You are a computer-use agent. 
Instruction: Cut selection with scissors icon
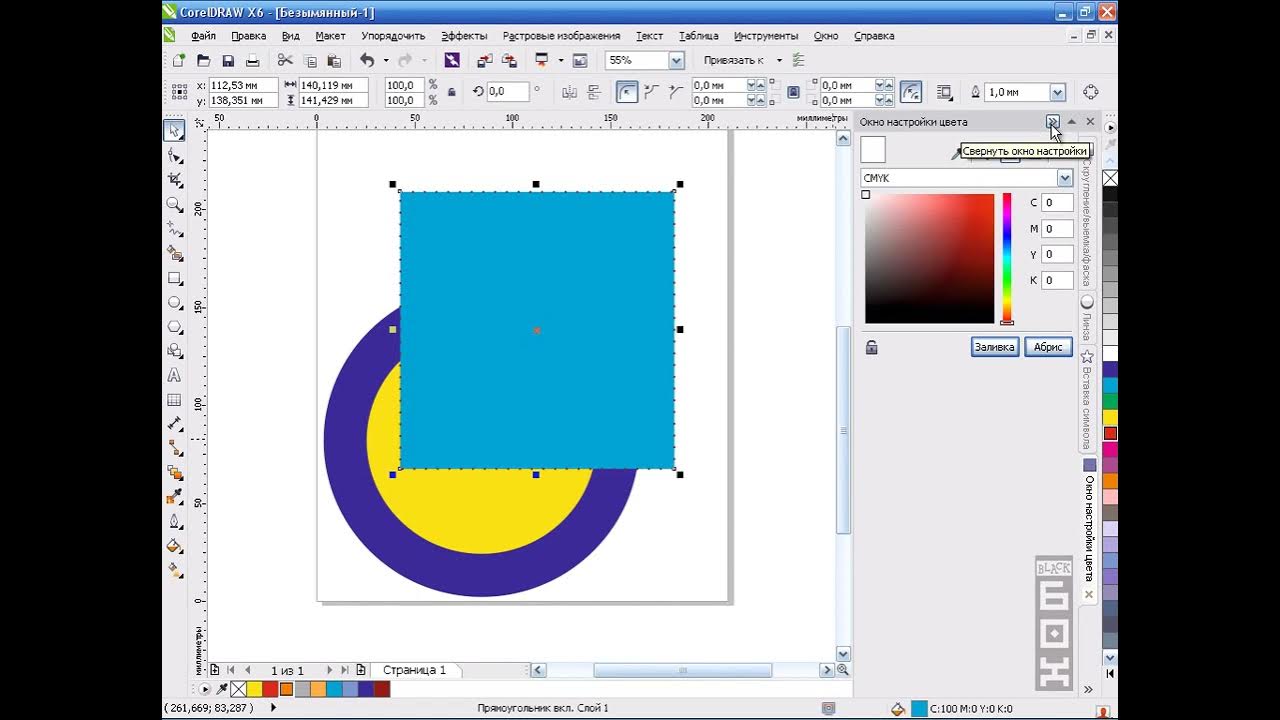[285, 60]
